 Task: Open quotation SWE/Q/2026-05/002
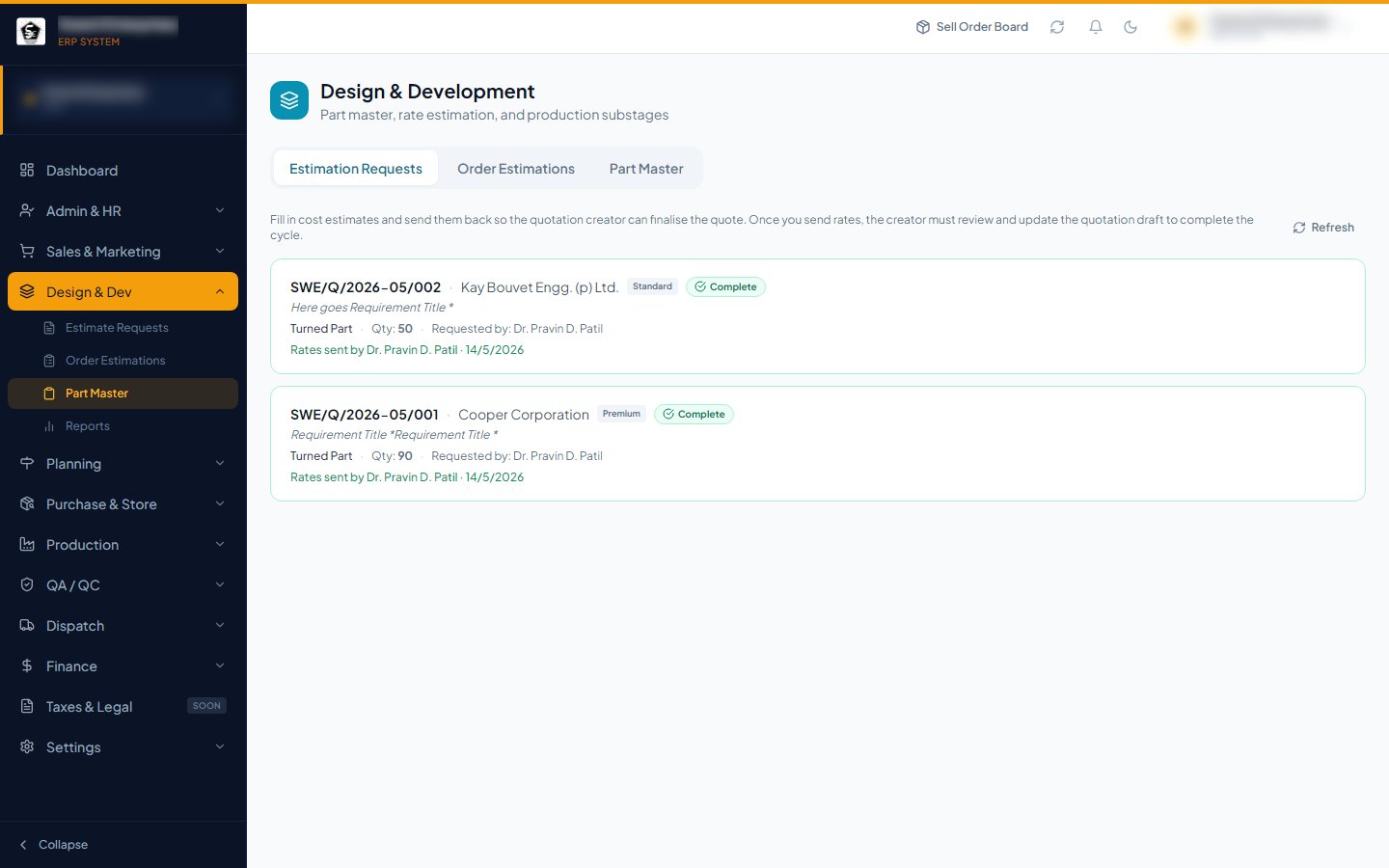[366, 287]
